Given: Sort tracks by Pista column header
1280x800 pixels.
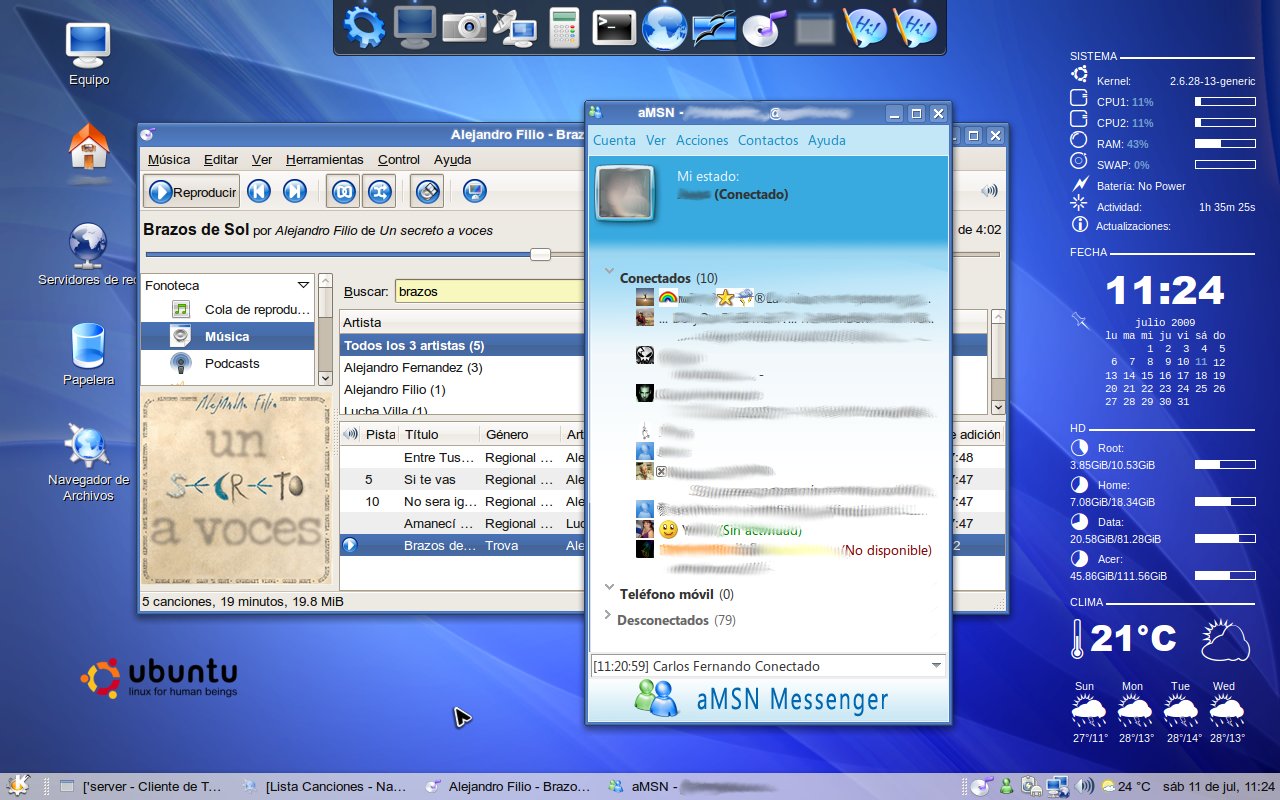Looking at the screenshot, I should tap(380, 434).
